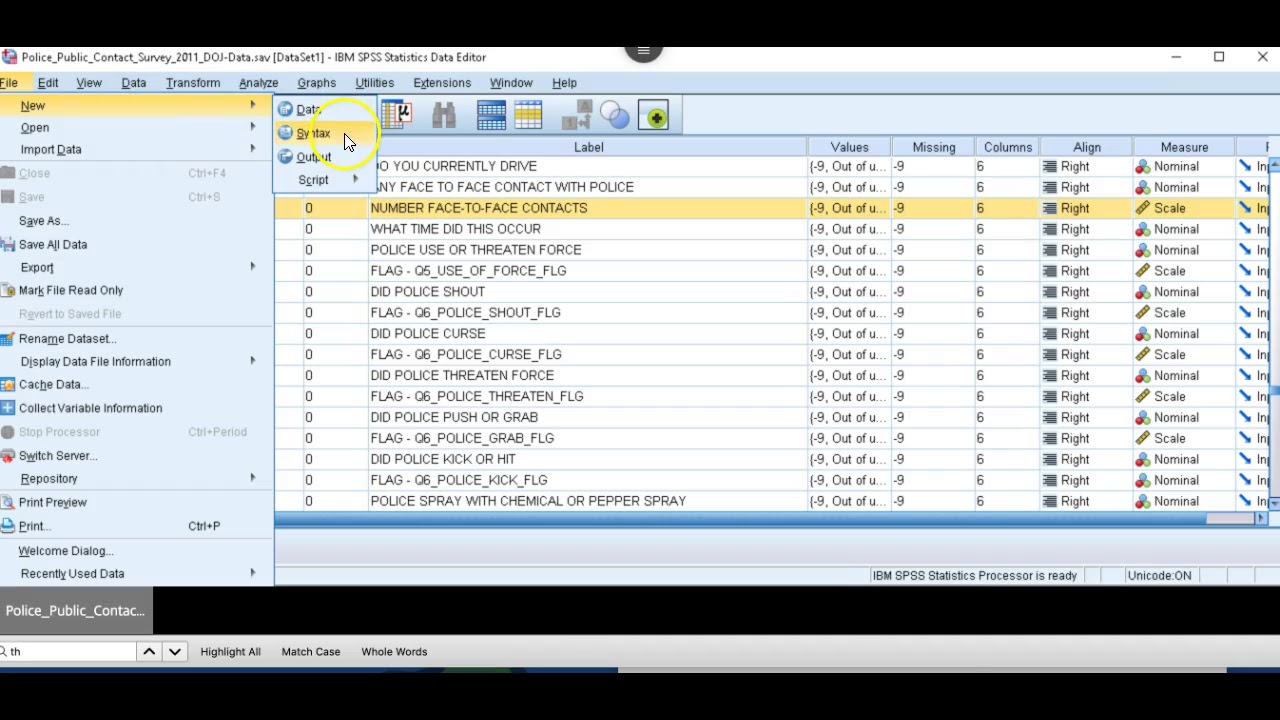The width and height of the screenshot is (1280, 720).
Task: Click Values cell in FLAG - Q6_POLICE_GRAB_FLG row
Action: pos(849,438)
